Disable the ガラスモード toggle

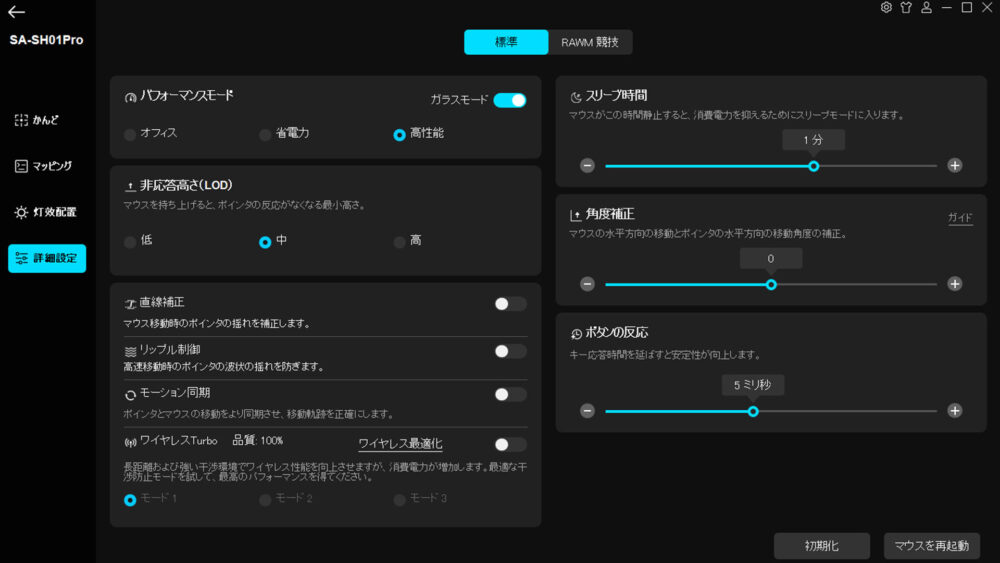[x=509, y=100]
